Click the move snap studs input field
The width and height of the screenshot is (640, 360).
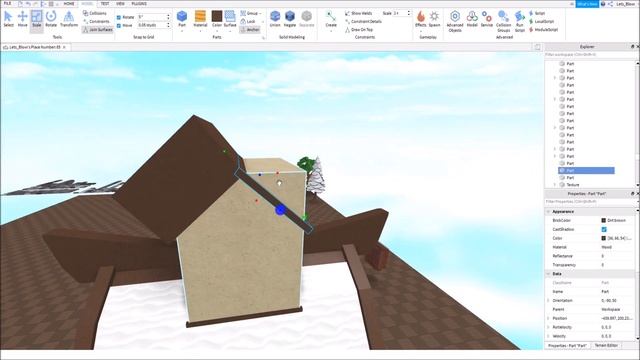tap(151, 25)
